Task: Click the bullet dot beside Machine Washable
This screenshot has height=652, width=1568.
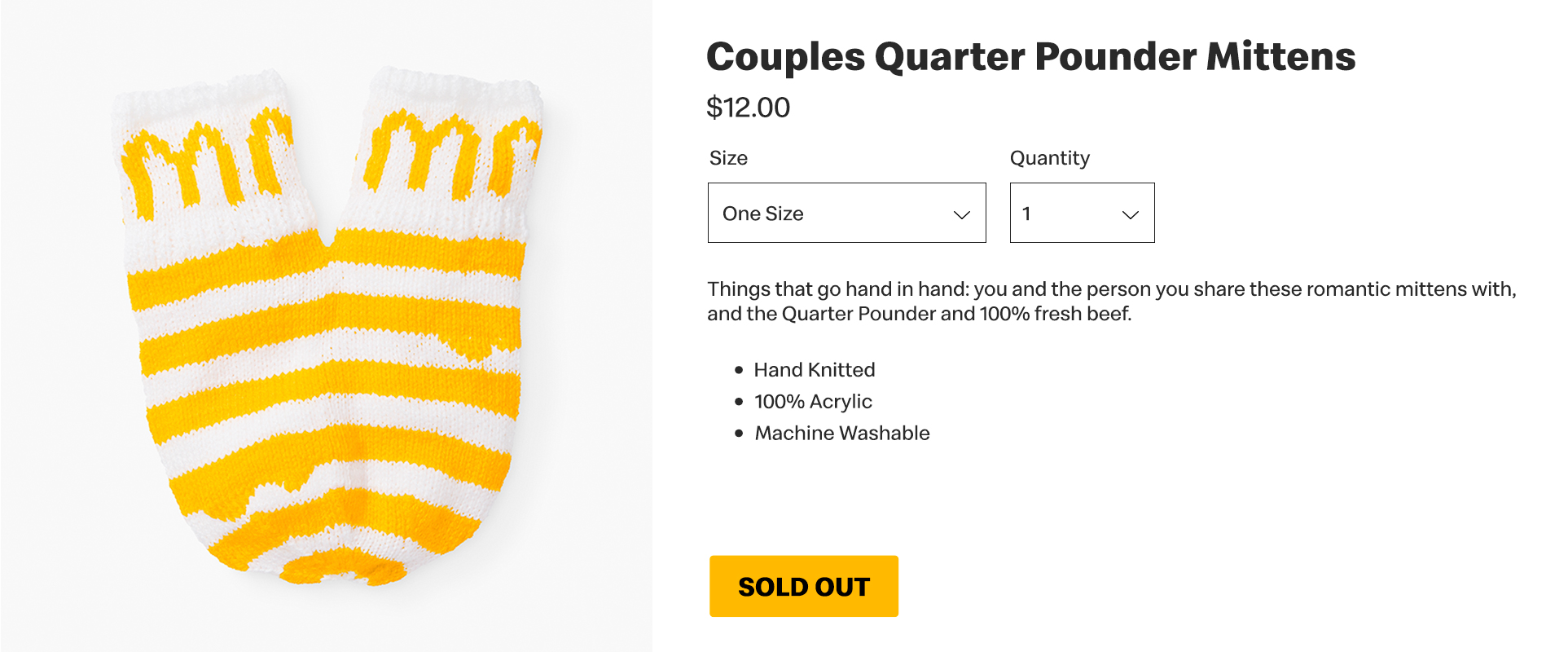Action: 739,434
